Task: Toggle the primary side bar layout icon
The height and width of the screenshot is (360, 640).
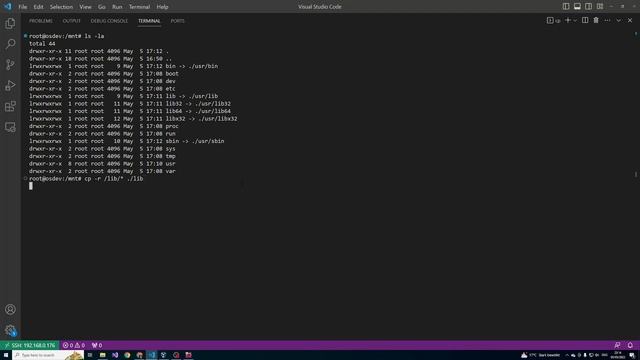Action: [x=566, y=7]
